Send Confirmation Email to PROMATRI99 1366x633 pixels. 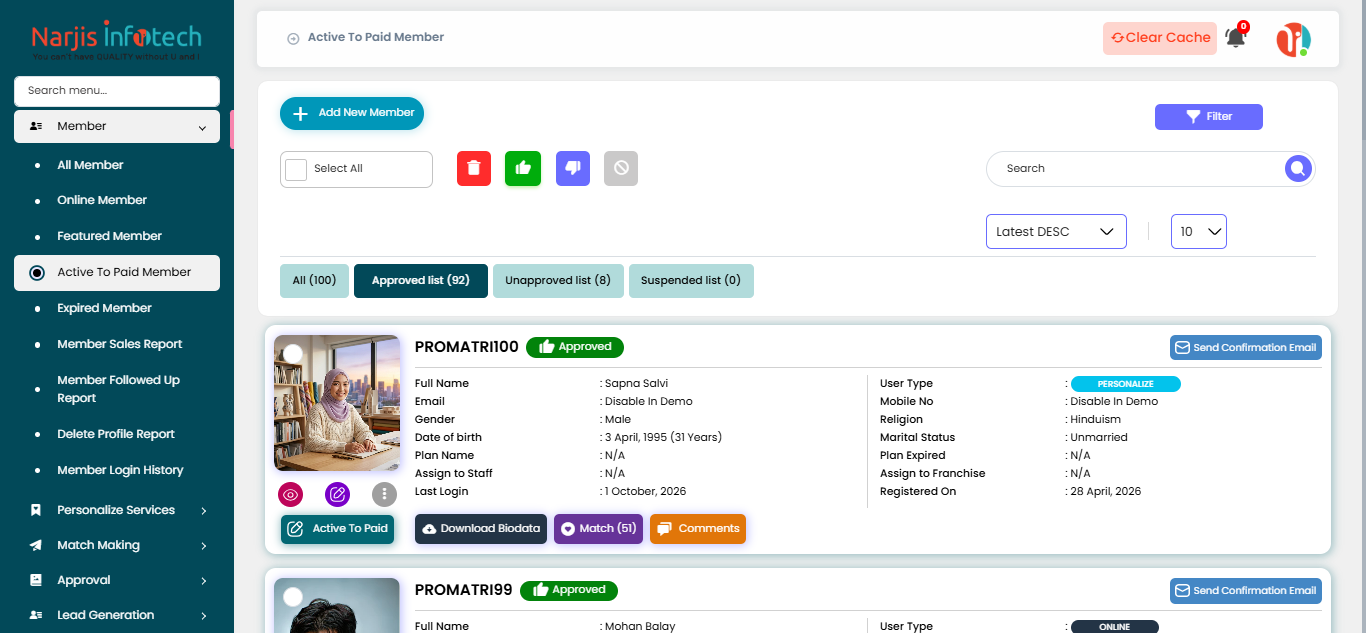[x=1246, y=591]
